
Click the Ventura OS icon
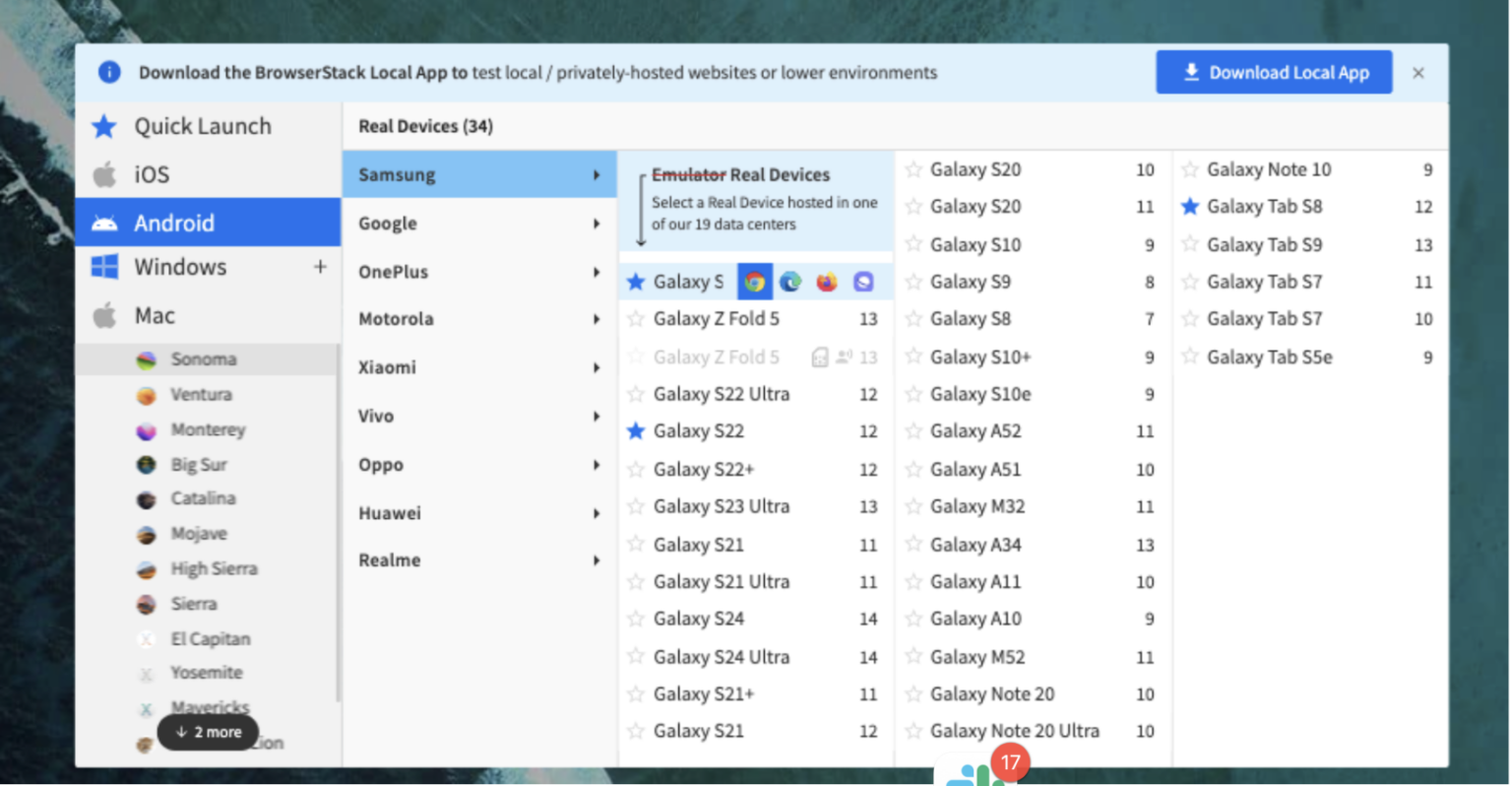click(x=146, y=395)
